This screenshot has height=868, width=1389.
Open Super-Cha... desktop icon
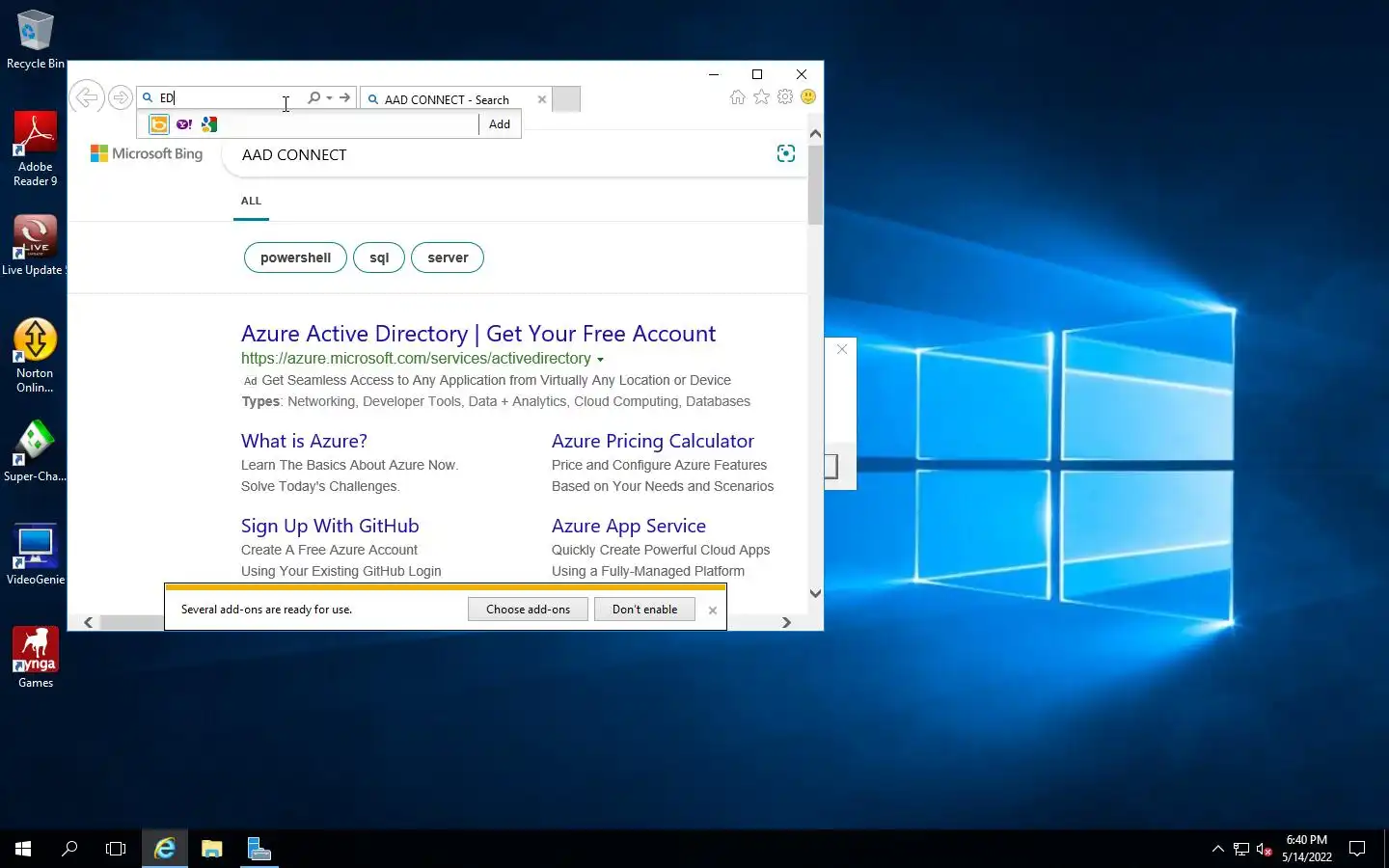[x=36, y=451]
